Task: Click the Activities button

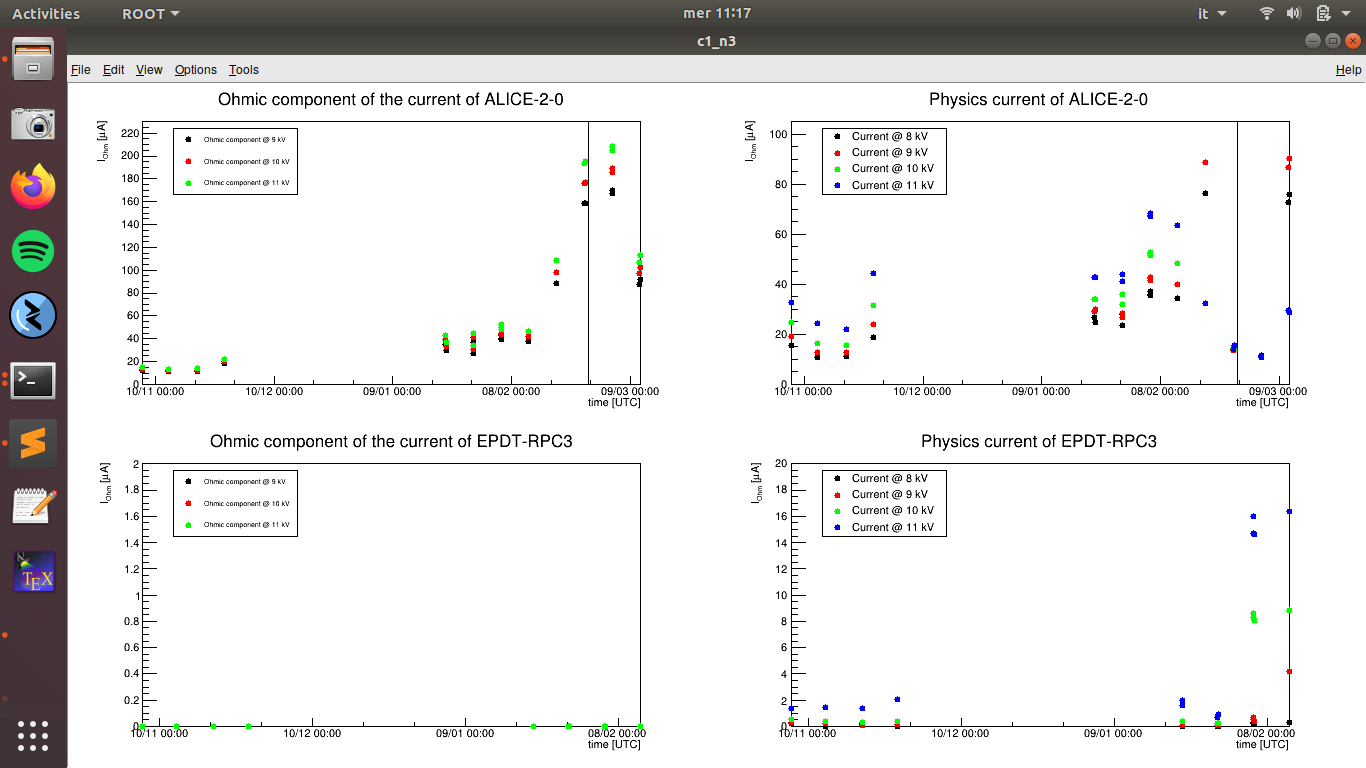Action: click(46, 13)
